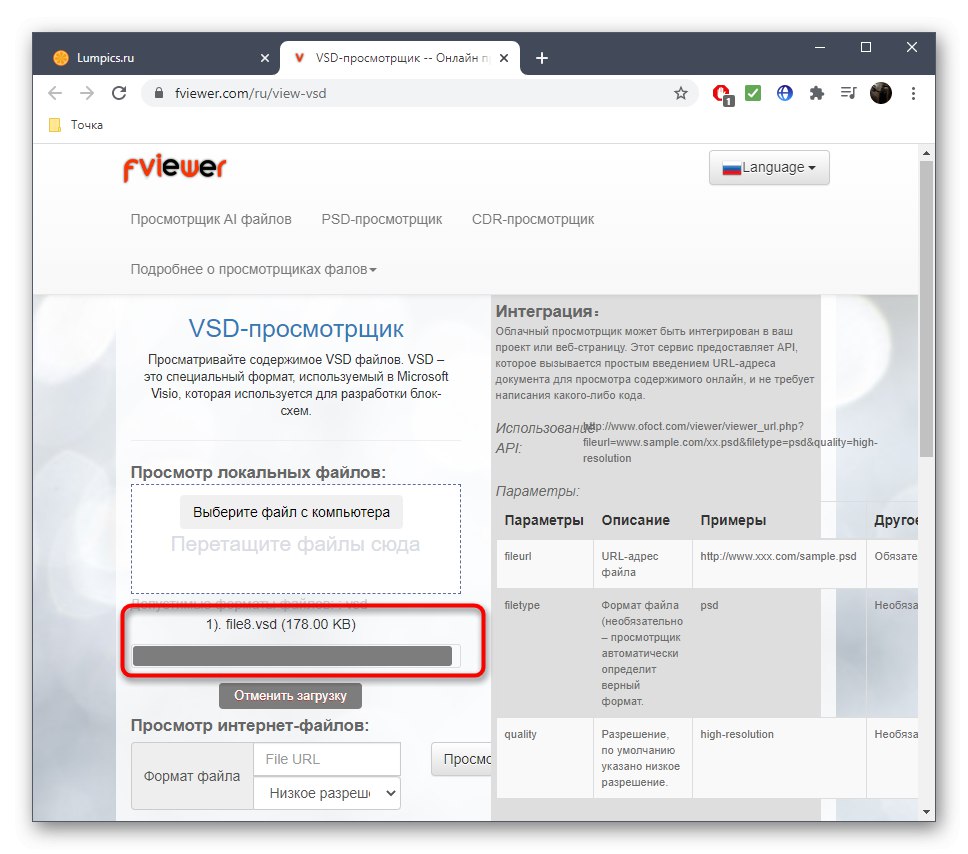Open the puzzle-piece extensions menu
This screenshot has width=968, height=854.
(817, 93)
